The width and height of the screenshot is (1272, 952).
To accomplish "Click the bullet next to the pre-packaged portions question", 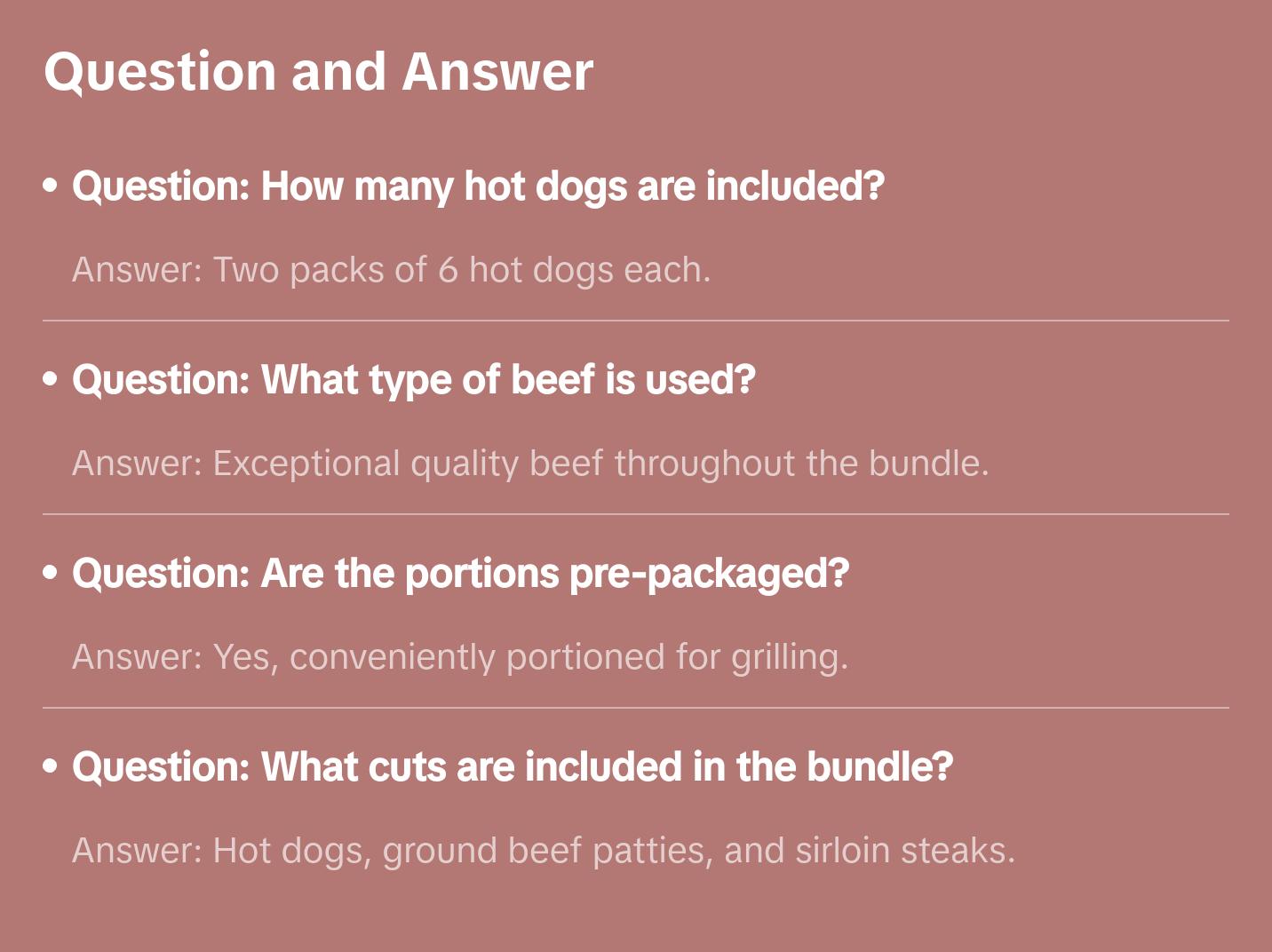I will [51, 574].
